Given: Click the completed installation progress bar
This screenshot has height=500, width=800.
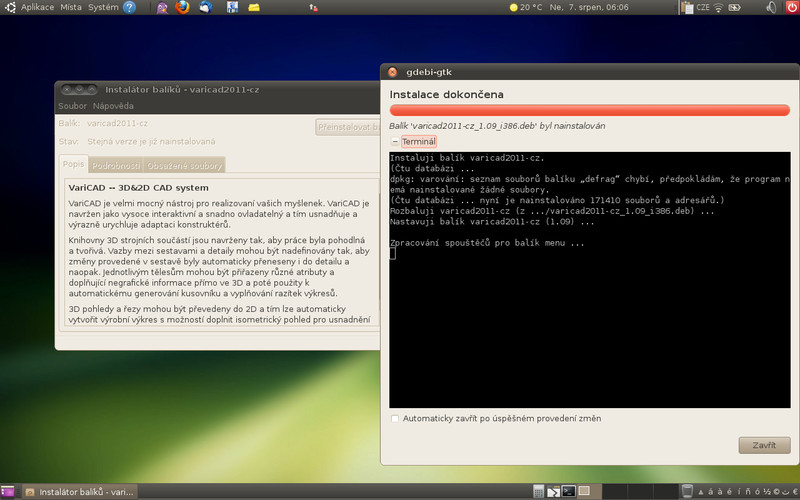Looking at the screenshot, I should click(x=589, y=110).
